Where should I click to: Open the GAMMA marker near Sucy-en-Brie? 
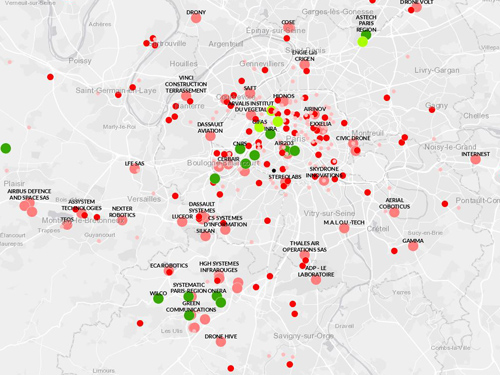pos(413,246)
